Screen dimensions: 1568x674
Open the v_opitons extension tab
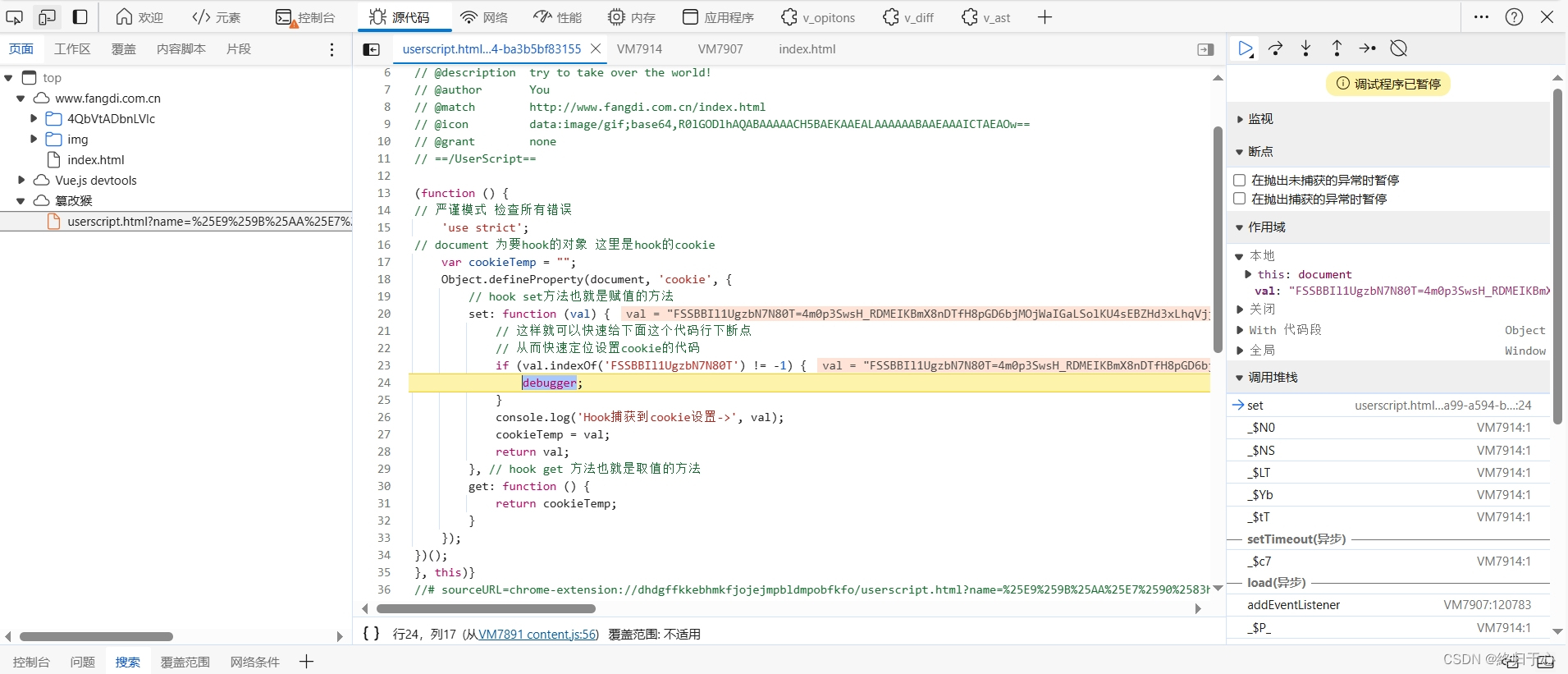(818, 16)
